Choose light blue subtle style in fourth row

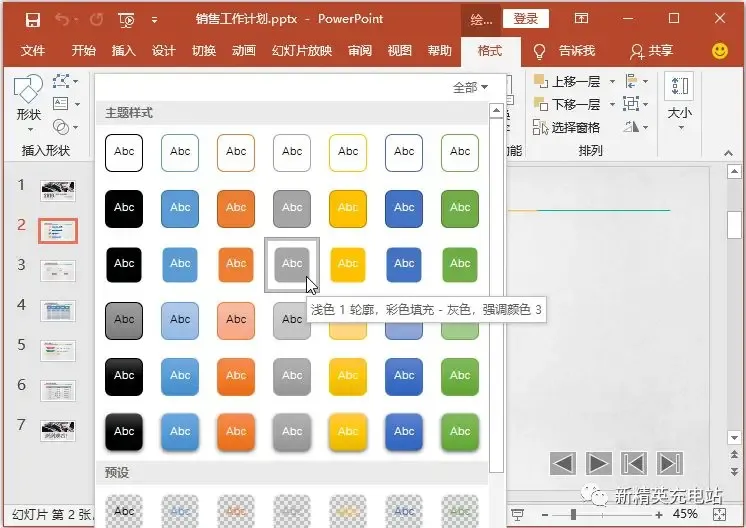(180, 321)
